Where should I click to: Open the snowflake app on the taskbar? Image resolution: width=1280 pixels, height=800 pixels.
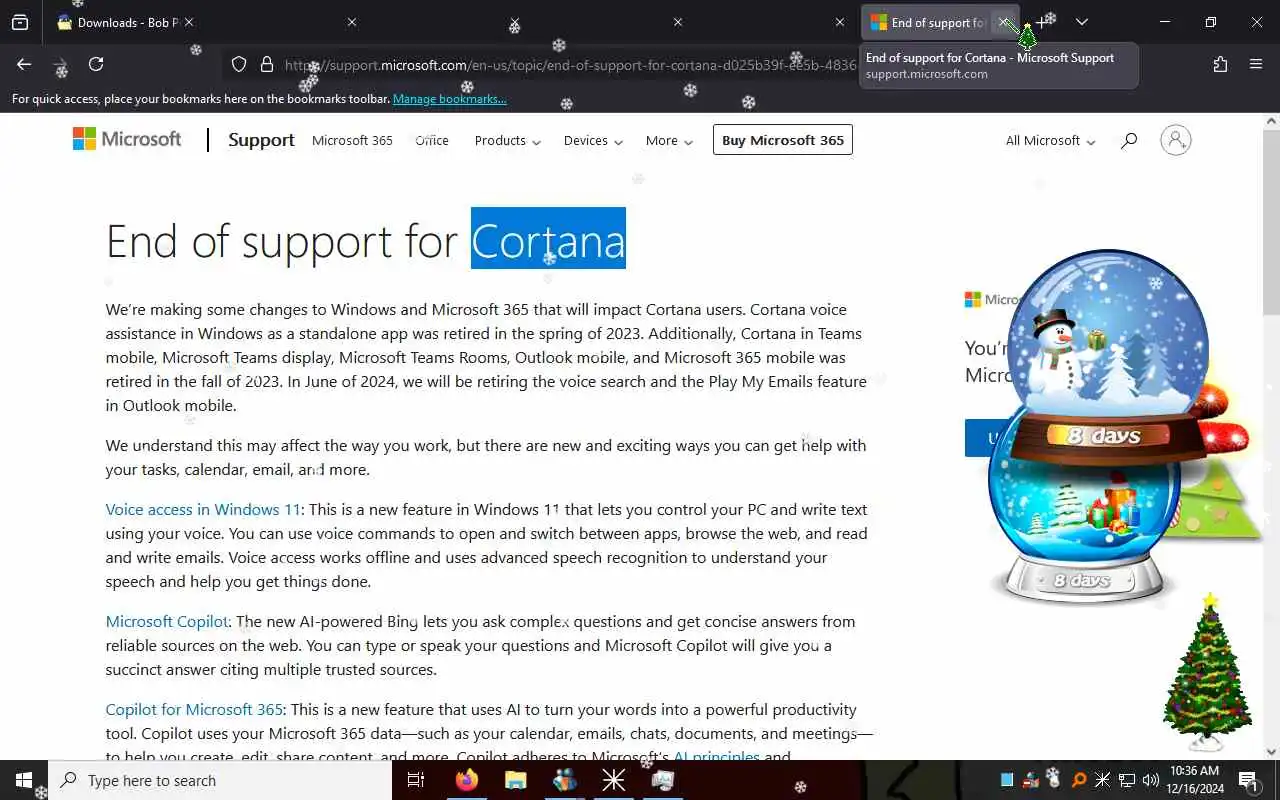(x=613, y=780)
